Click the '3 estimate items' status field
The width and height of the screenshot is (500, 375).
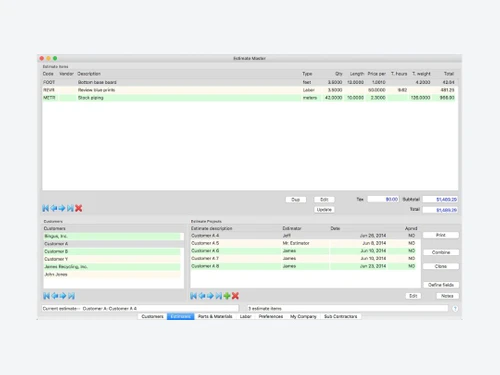coord(348,309)
